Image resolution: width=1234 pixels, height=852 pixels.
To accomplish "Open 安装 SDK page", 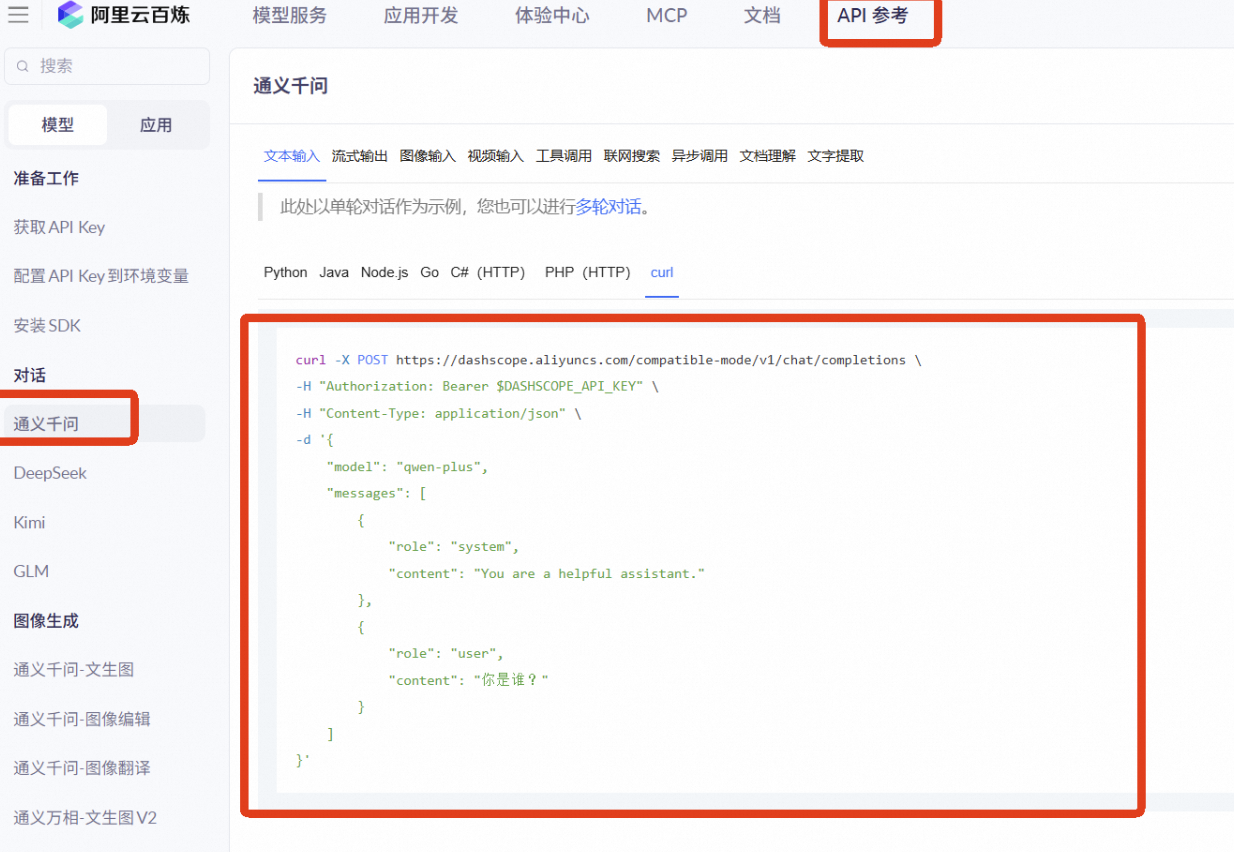I will [47, 325].
